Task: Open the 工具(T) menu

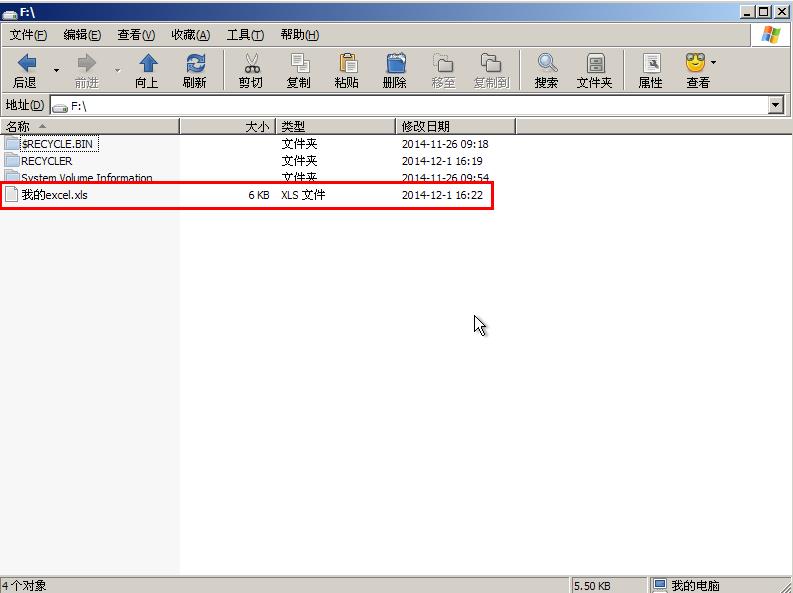Action: click(245, 35)
